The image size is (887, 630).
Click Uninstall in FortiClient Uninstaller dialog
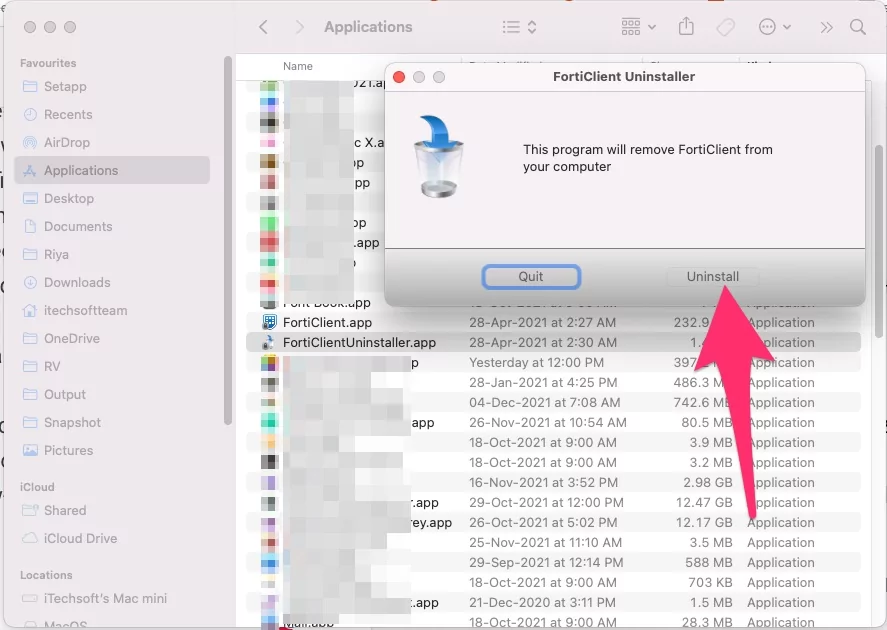tap(712, 277)
